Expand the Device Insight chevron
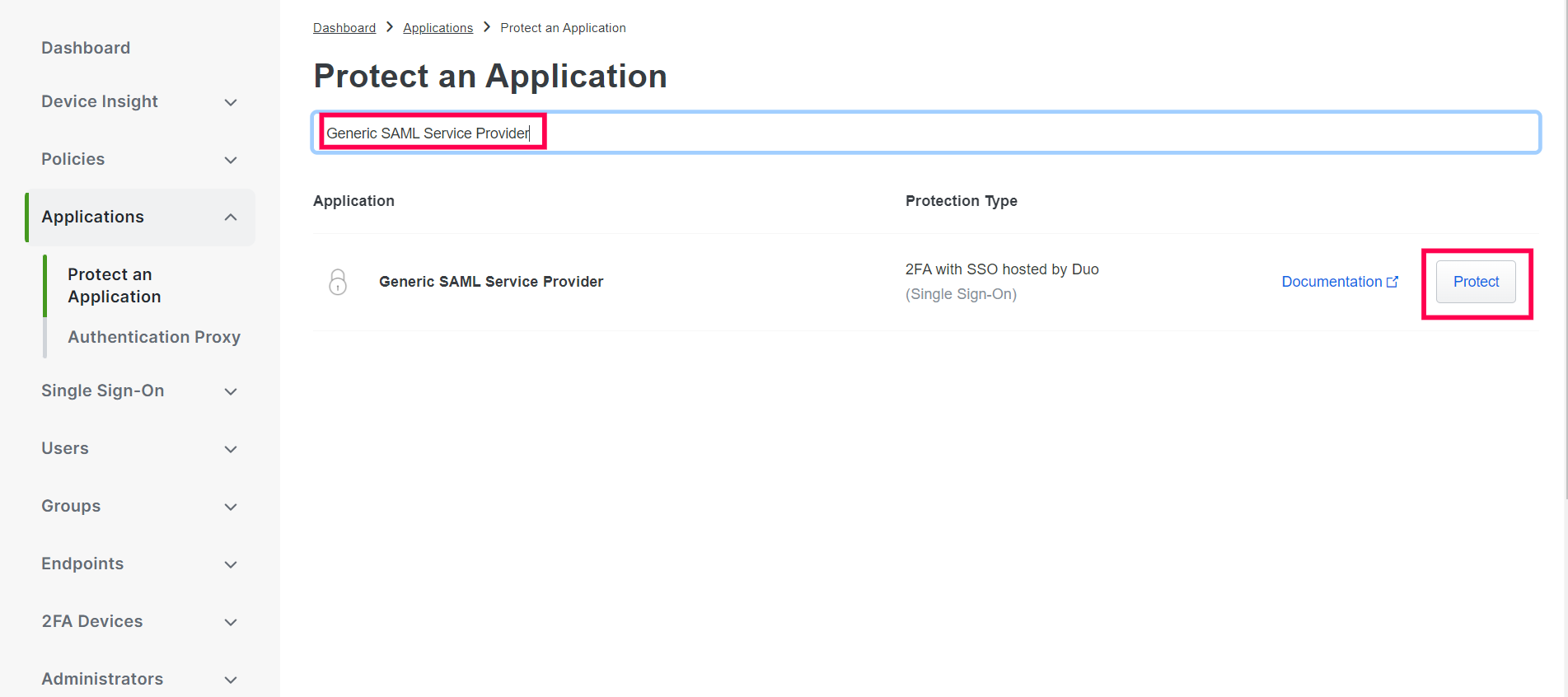Viewport: 1568px width, 697px height. 231,102
